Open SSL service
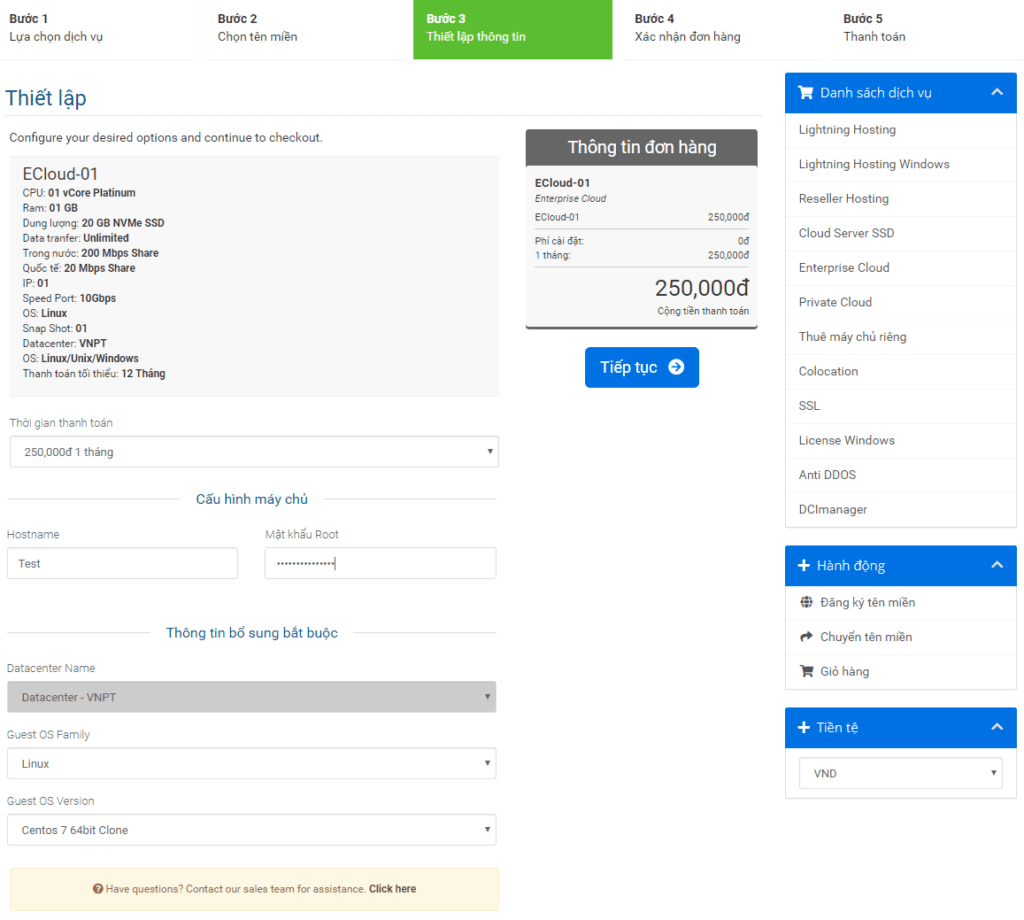This screenshot has height=920, width=1024. coord(901,406)
